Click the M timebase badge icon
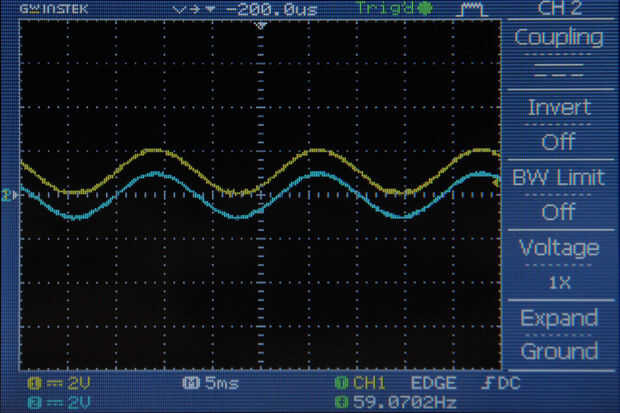This screenshot has width=620, height=413. 191,383
